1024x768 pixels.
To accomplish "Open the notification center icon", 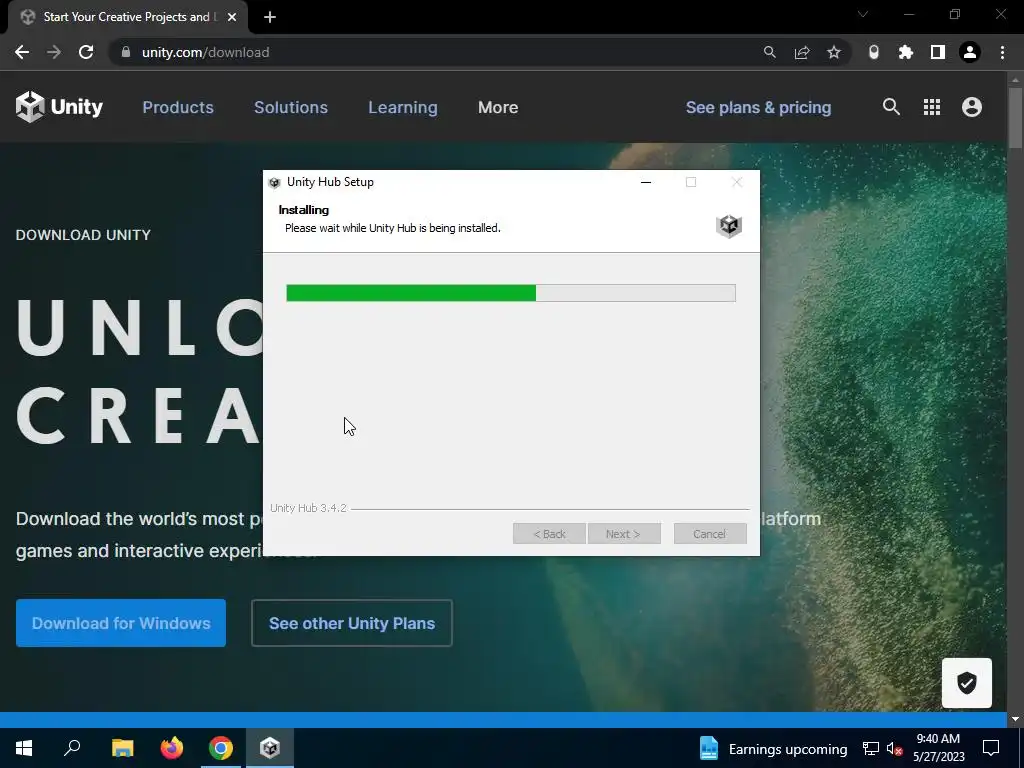I will point(991,748).
